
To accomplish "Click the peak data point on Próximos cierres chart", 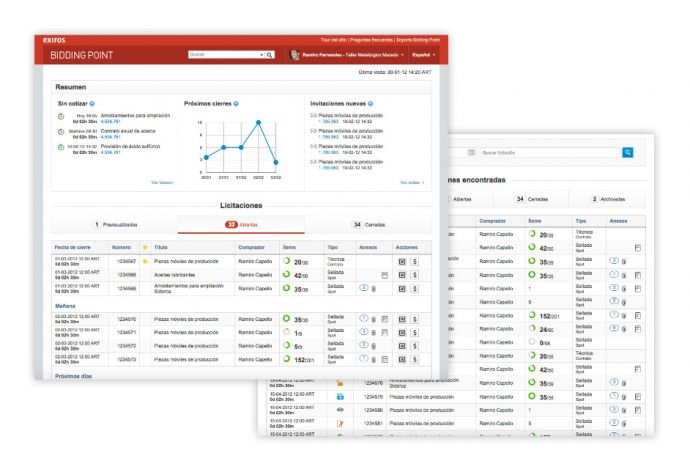I will point(259,122).
